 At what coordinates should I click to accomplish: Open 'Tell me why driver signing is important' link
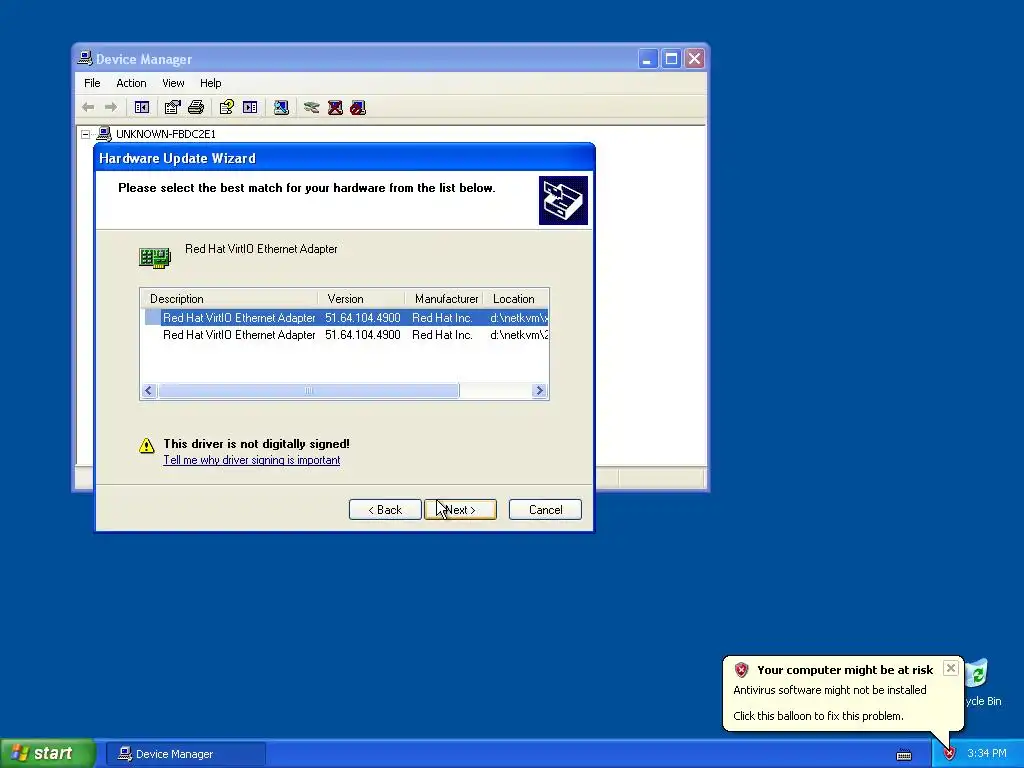click(x=251, y=460)
